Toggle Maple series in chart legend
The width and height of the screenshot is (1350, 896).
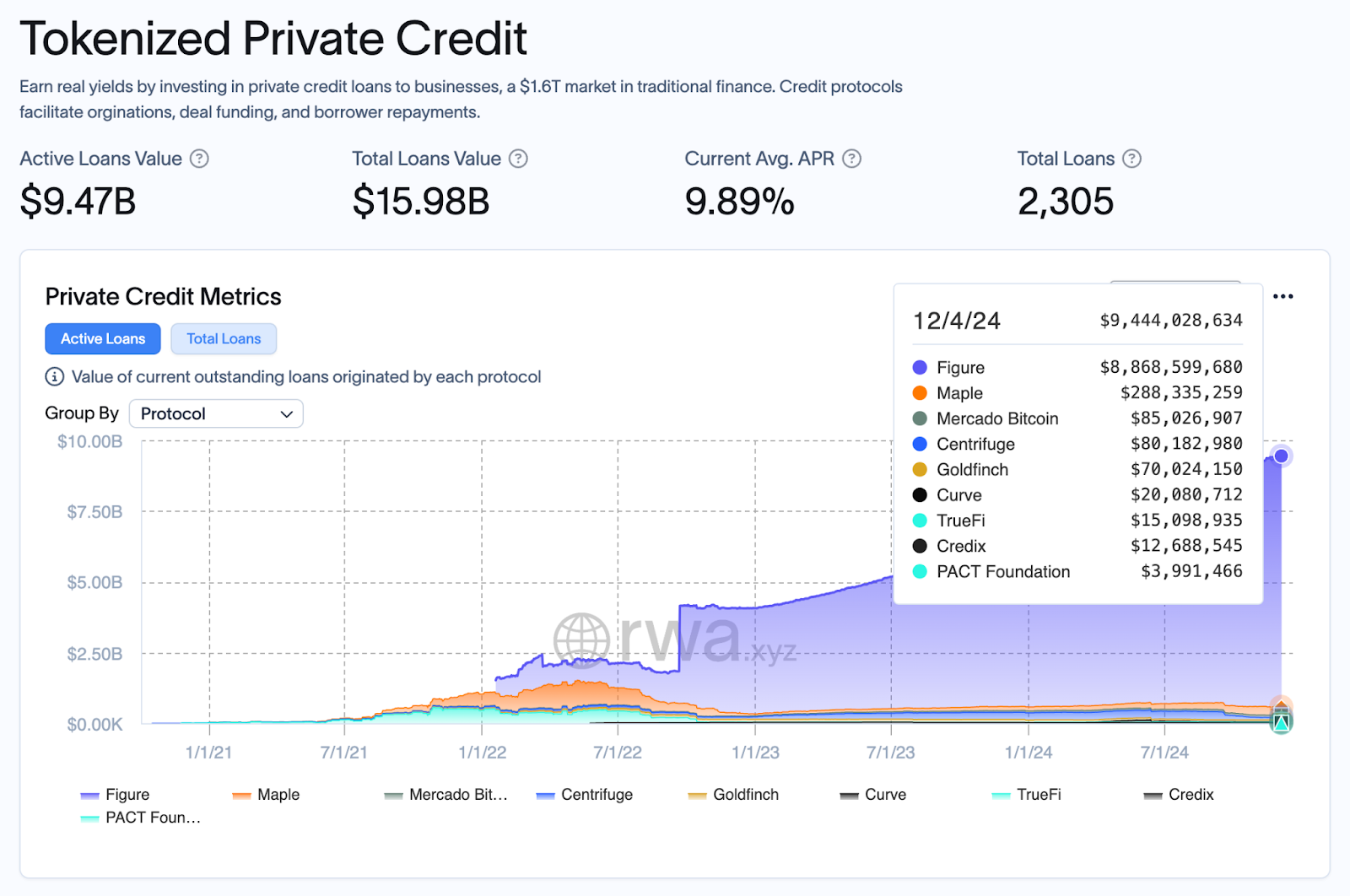pos(266,795)
